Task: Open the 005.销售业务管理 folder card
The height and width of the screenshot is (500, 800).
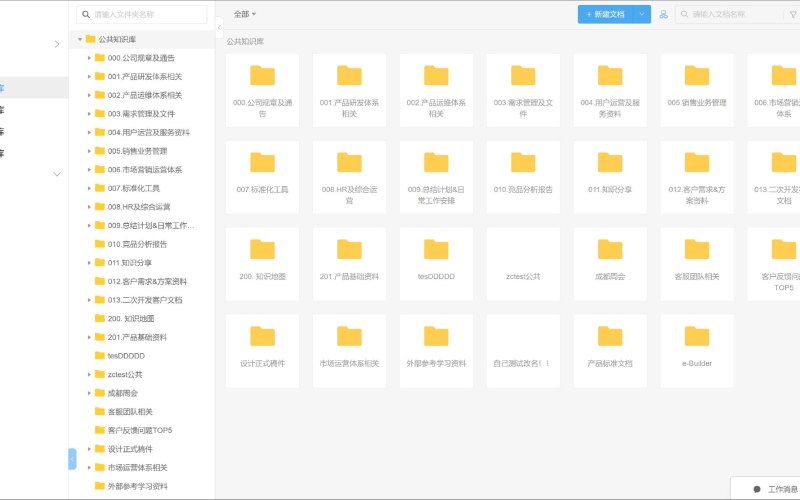Action: point(696,90)
